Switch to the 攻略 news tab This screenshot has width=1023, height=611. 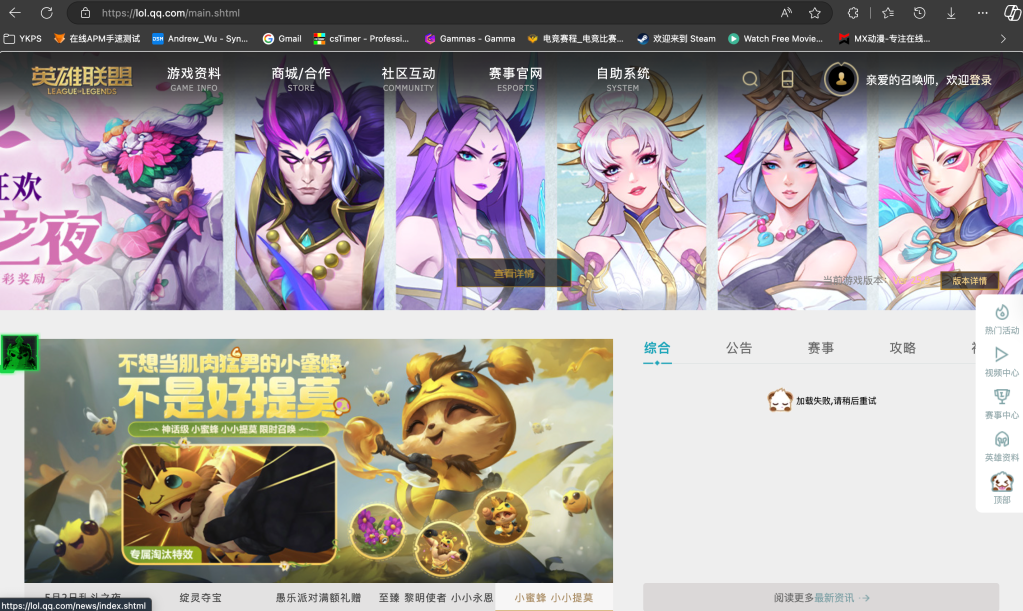point(902,348)
